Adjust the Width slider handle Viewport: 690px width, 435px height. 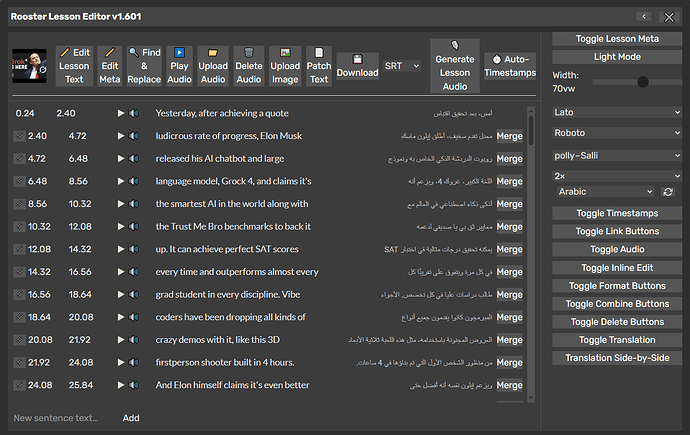click(x=643, y=82)
